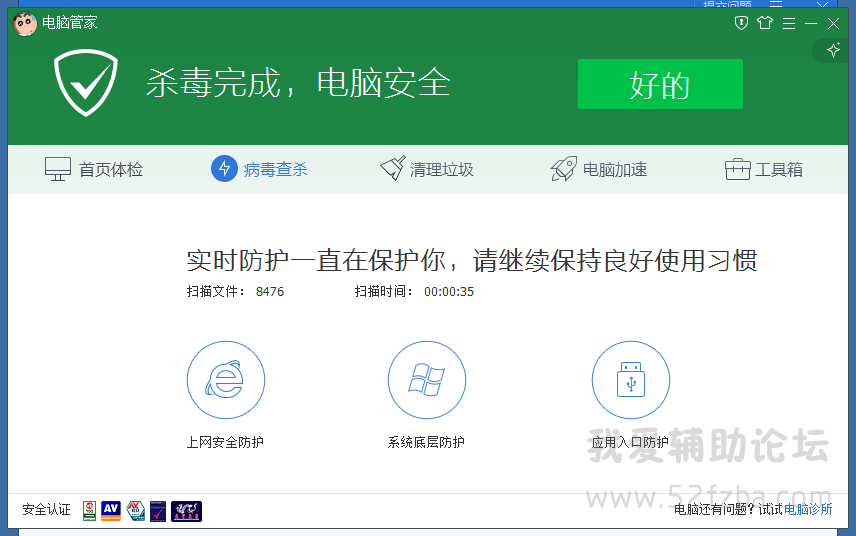This screenshot has width=856, height=536.
Task: Open the main menu hamburger icon
Action: click(x=788, y=23)
